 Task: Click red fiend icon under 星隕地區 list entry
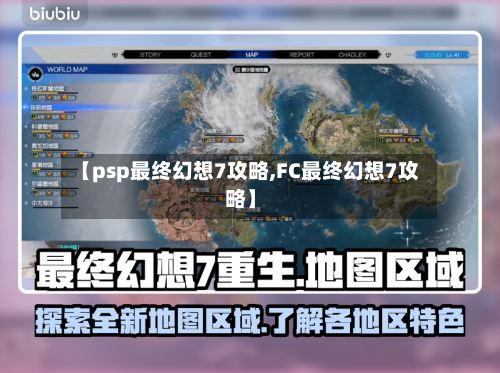pos(65,174)
